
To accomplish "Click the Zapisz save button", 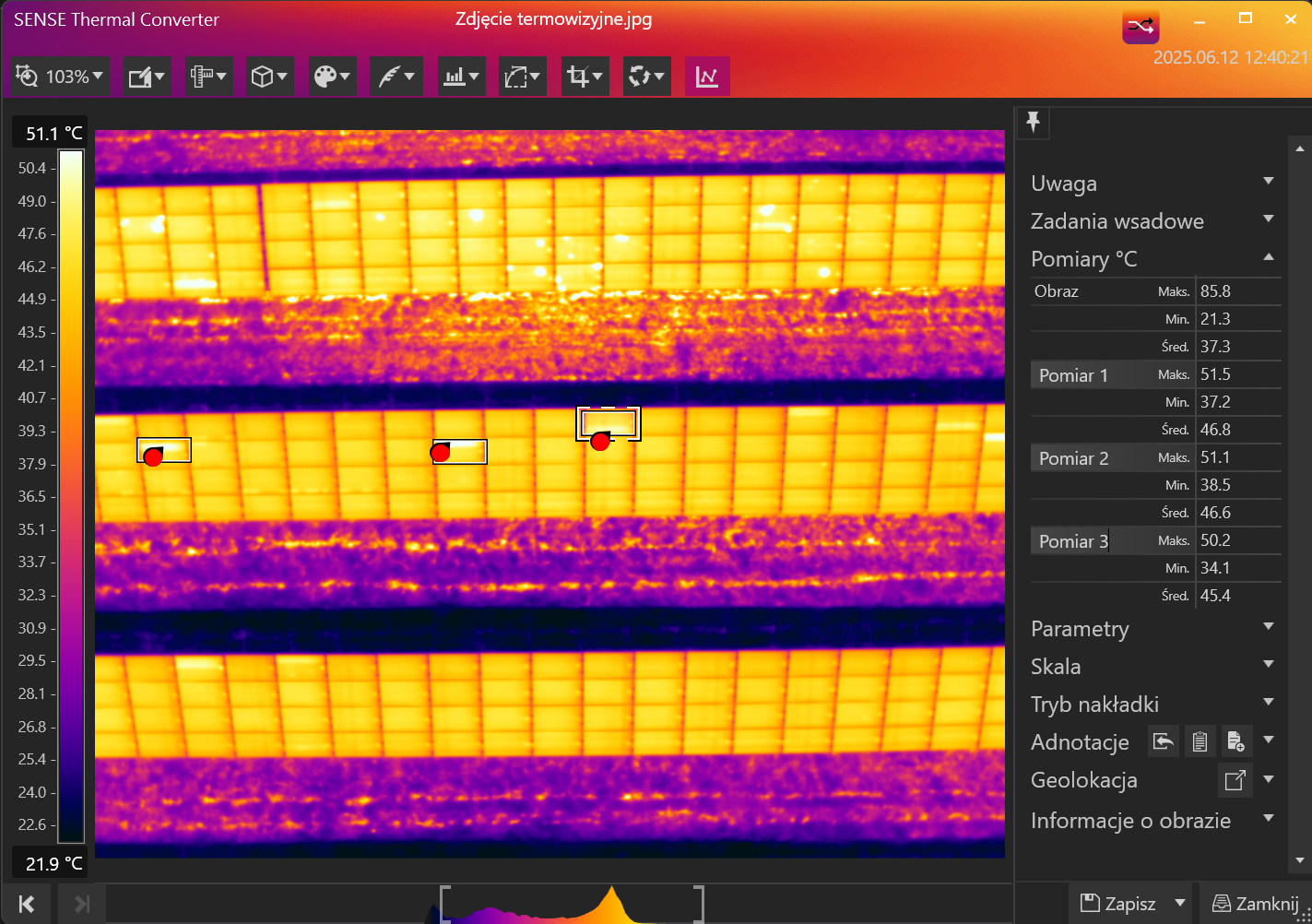I will (1119, 904).
